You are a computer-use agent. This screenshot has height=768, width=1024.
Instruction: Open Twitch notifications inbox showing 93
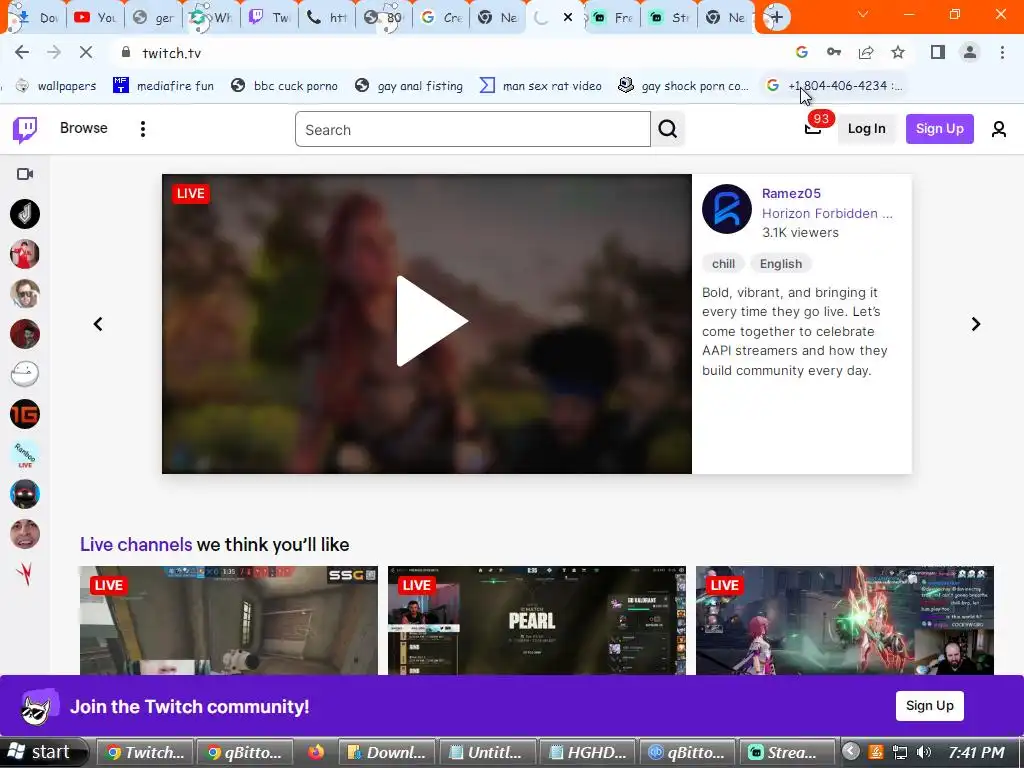(x=813, y=127)
